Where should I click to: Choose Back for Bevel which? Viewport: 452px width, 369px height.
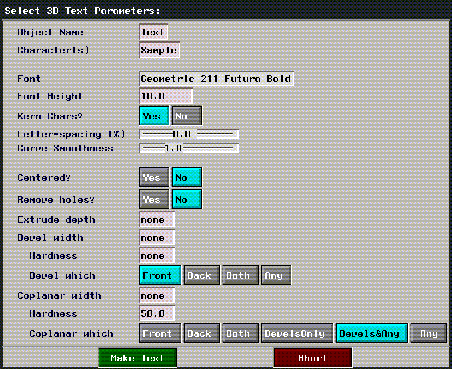[x=202, y=275]
